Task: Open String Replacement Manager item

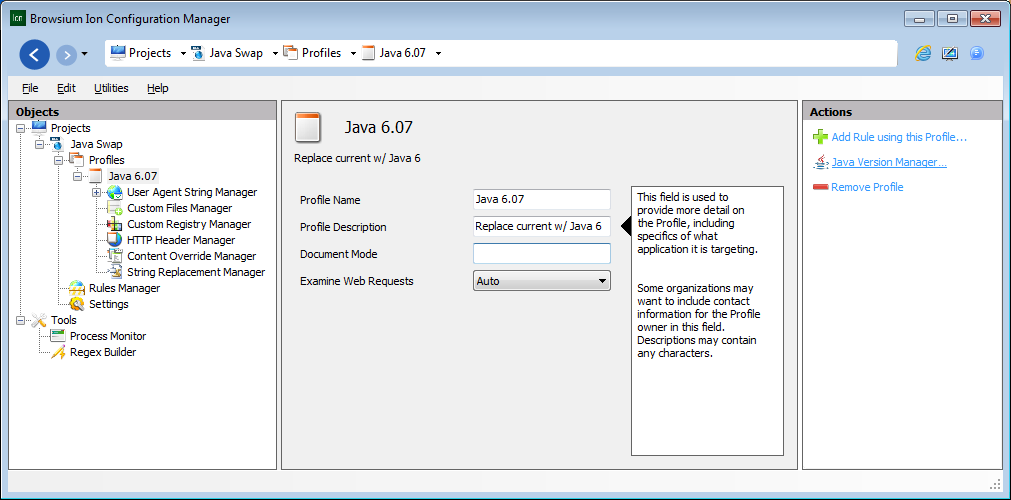Action: click(196, 272)
